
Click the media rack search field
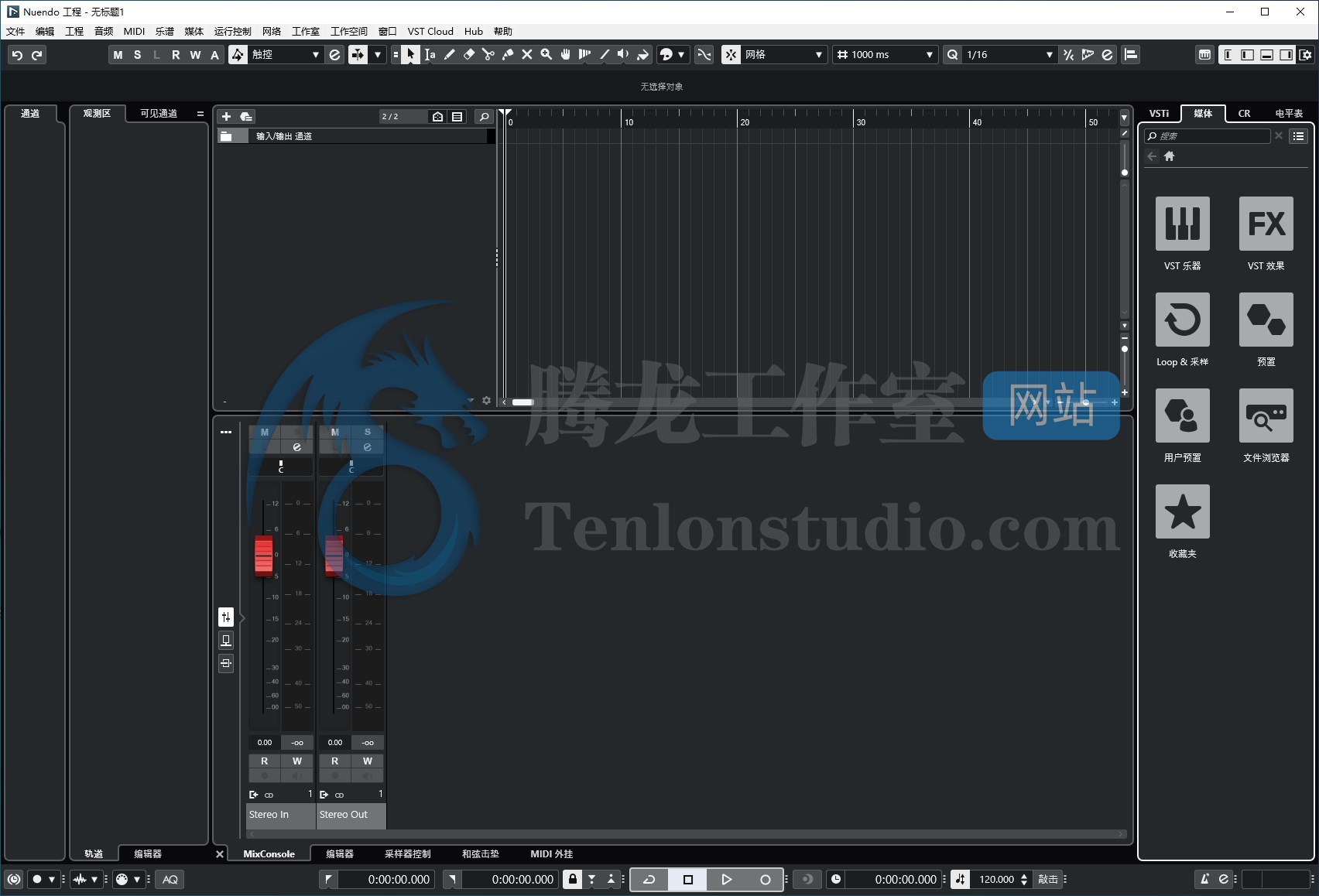pyautogui.click(x=1208, y=136)
